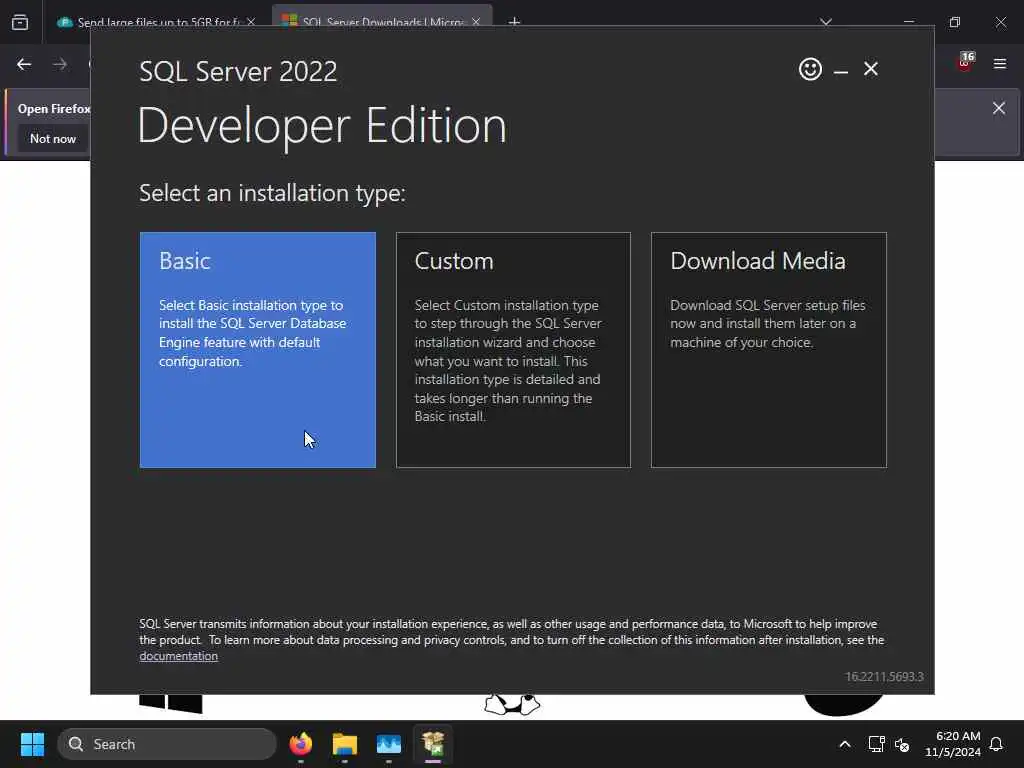1024x768 pixels.
Task: Open network status tray icon
Action: [876, 744]
